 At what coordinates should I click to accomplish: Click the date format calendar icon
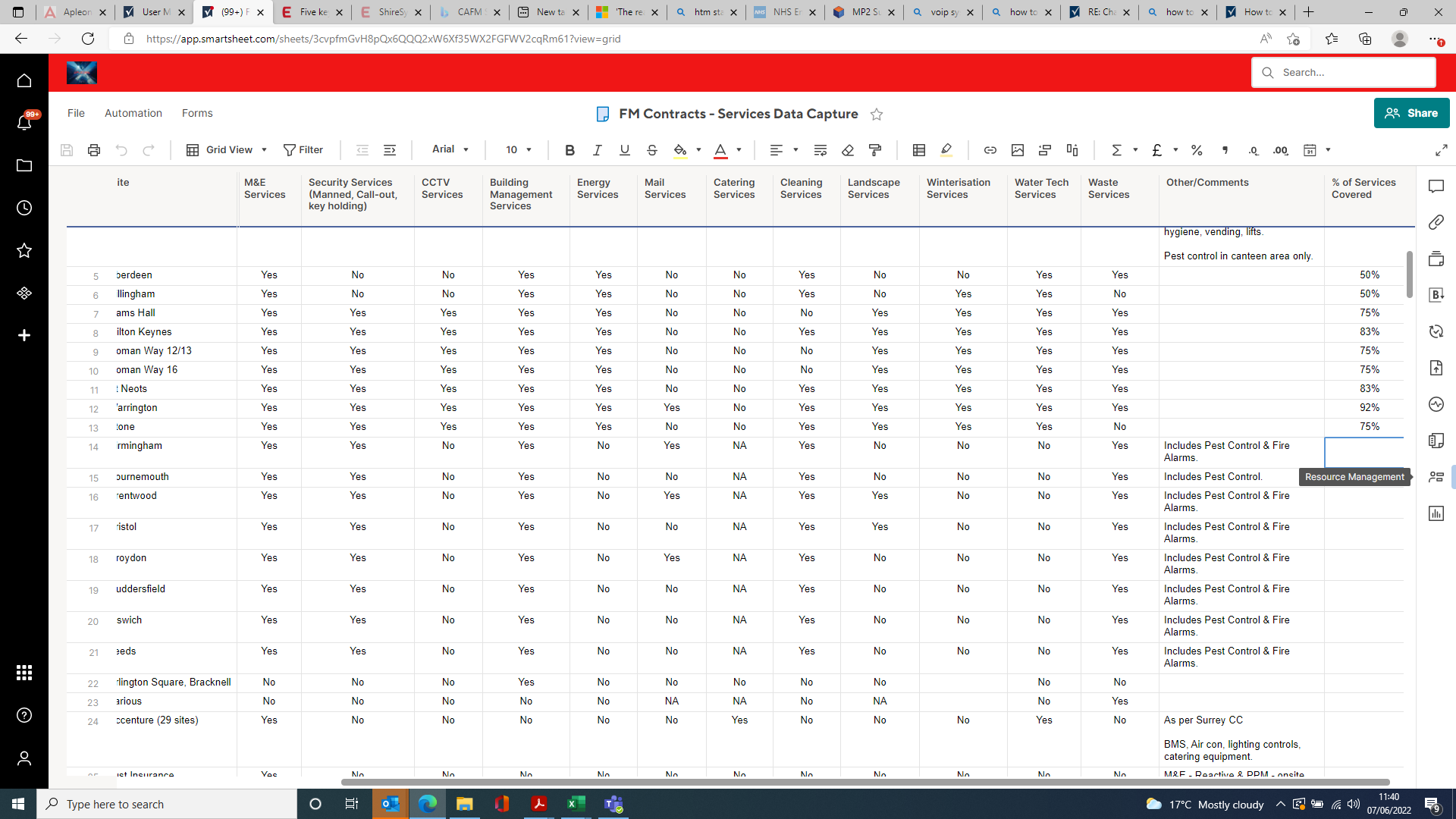tap(1310, 150)
